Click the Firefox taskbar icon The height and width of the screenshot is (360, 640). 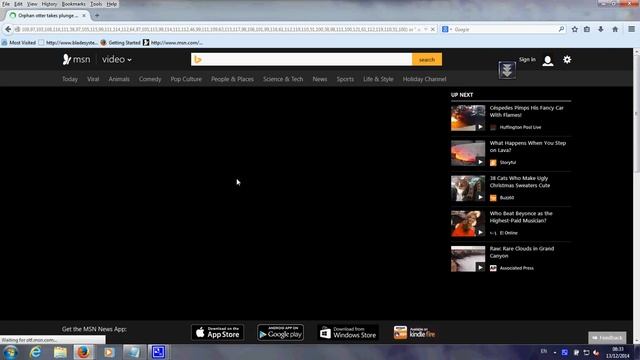point(84,352)
